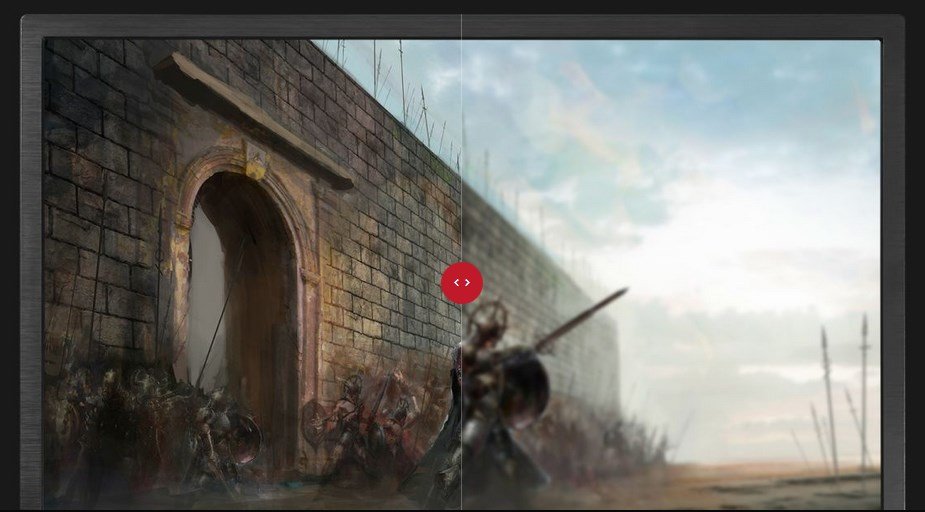Click the red comparison slider handle
Viewport: 925px width, 512px height.
(x=462, y=283)
